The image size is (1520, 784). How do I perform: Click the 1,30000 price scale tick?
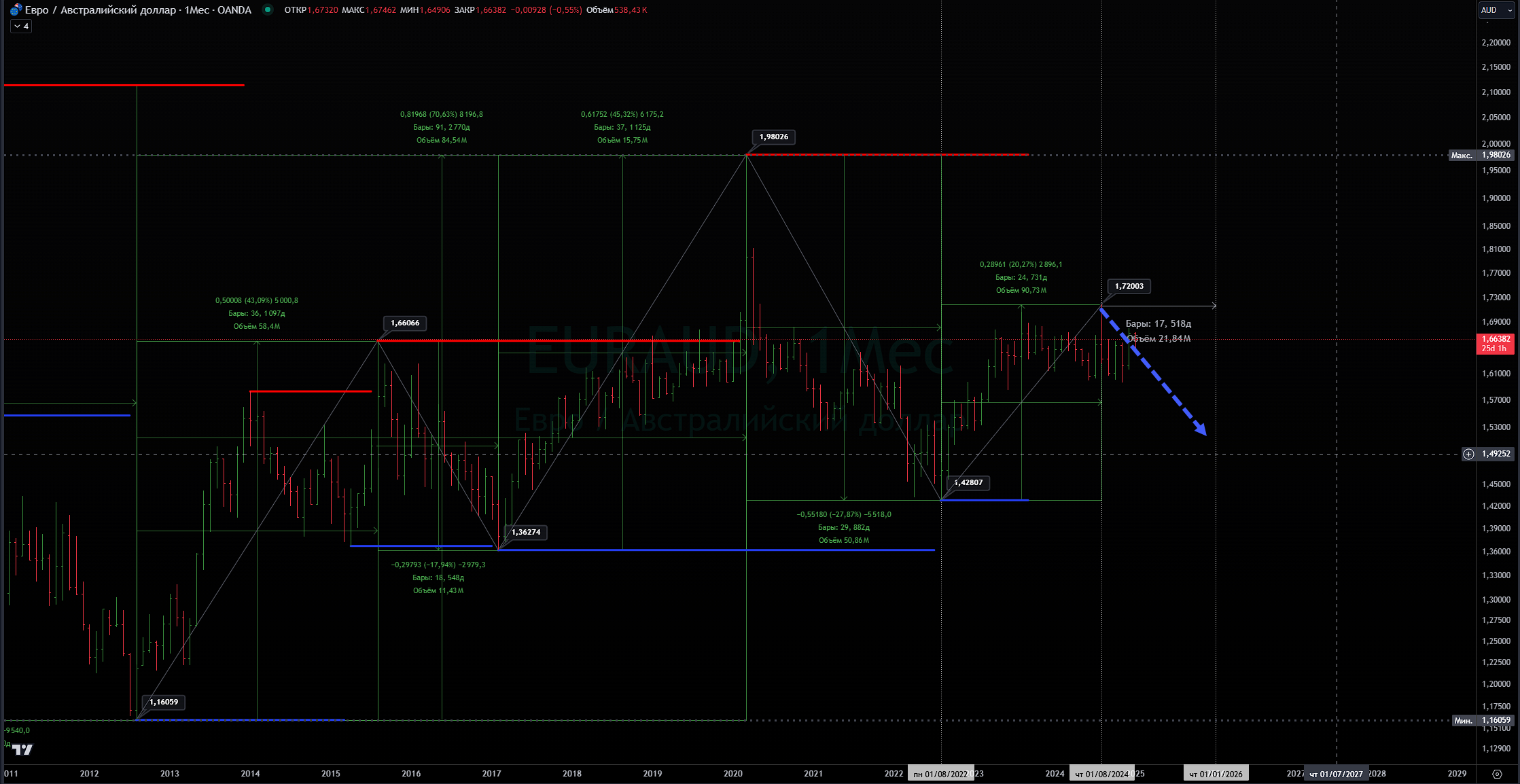click(x=1496, y=600)
